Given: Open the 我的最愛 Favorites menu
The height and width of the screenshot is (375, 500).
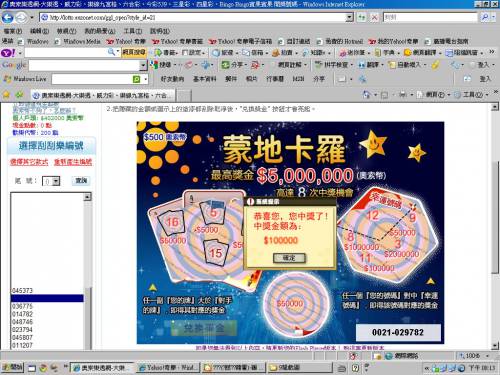Looking at the screenshot, I should coord(100,31).
